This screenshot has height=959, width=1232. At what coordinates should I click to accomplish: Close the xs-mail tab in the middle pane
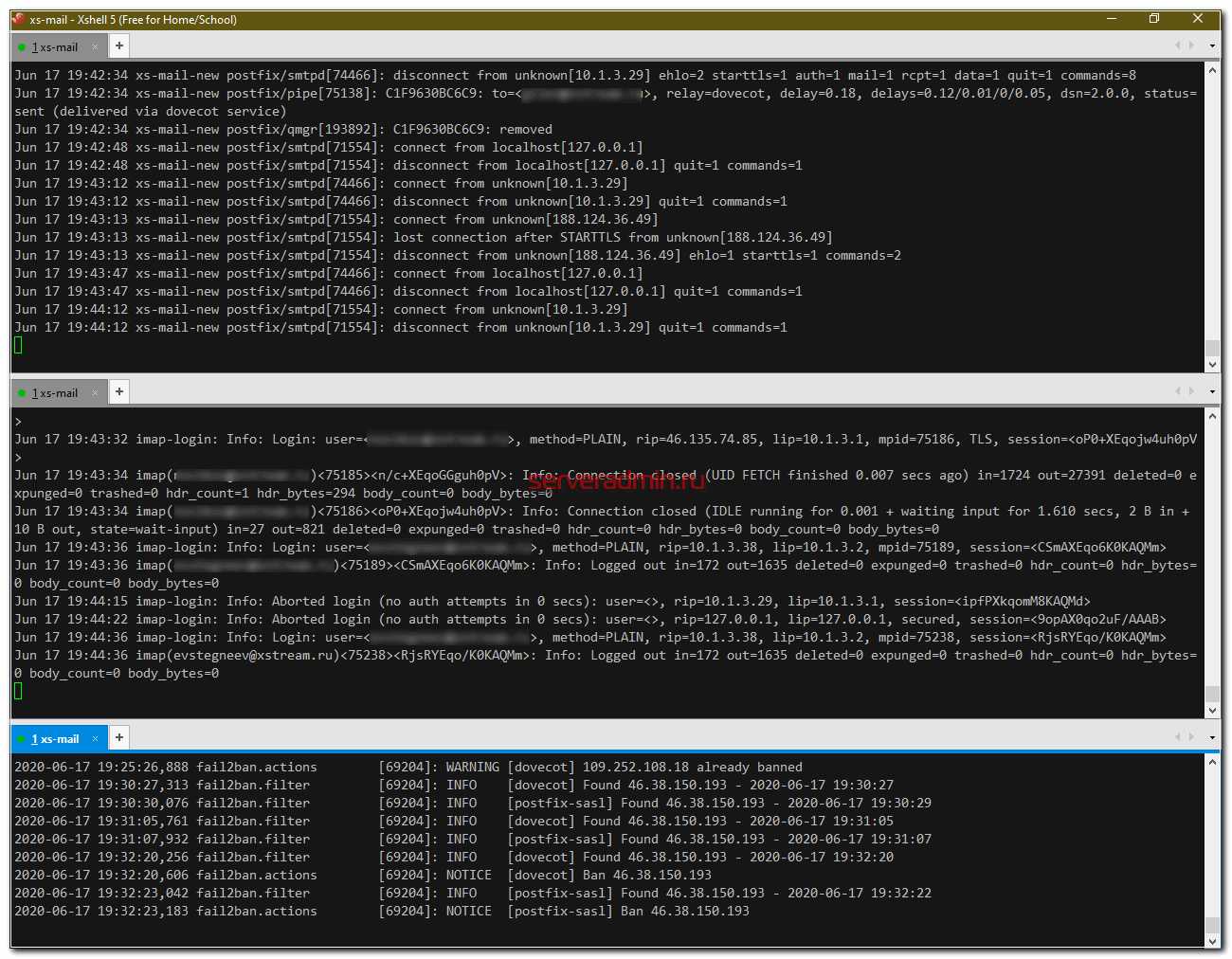pos(96,392)
